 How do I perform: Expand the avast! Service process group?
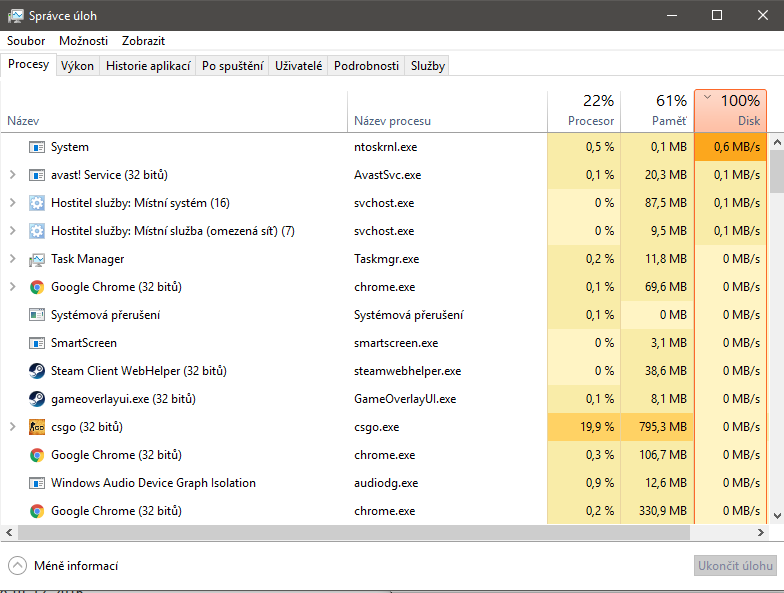click(13, 175)
